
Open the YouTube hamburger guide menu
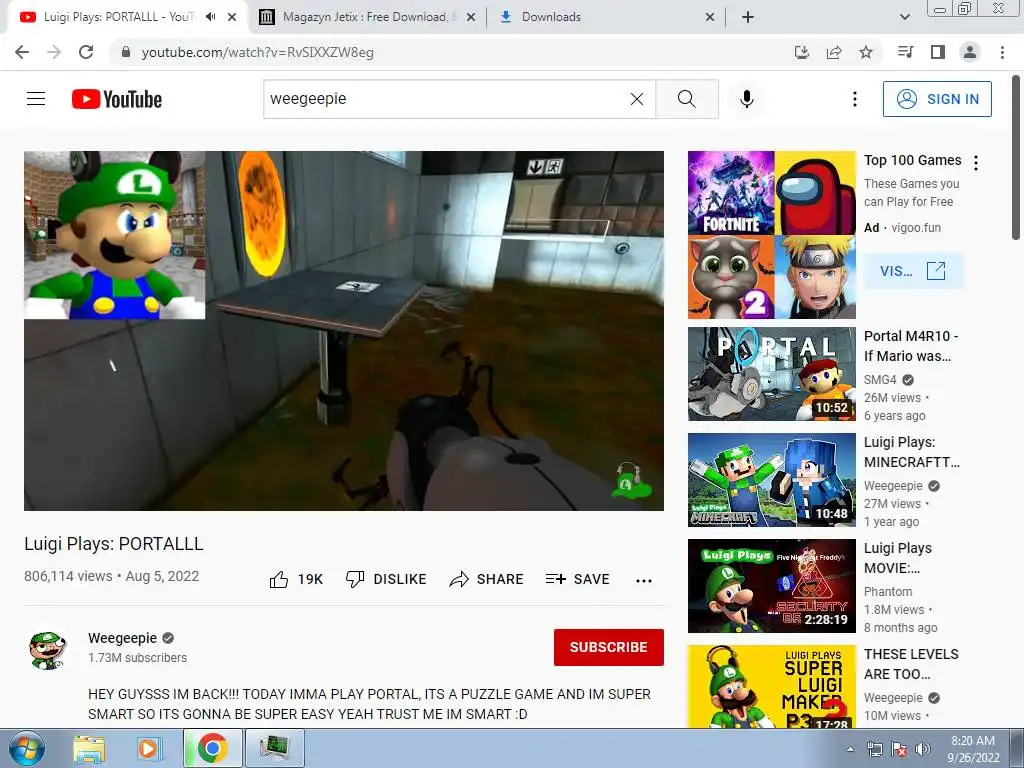tap(36, 99)
